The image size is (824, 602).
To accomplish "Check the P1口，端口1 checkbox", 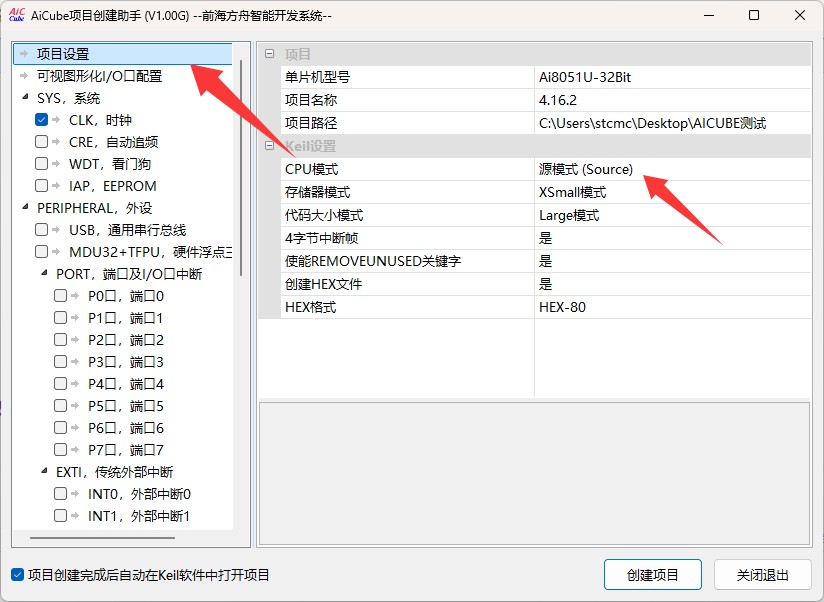I will tap(60, 318).
